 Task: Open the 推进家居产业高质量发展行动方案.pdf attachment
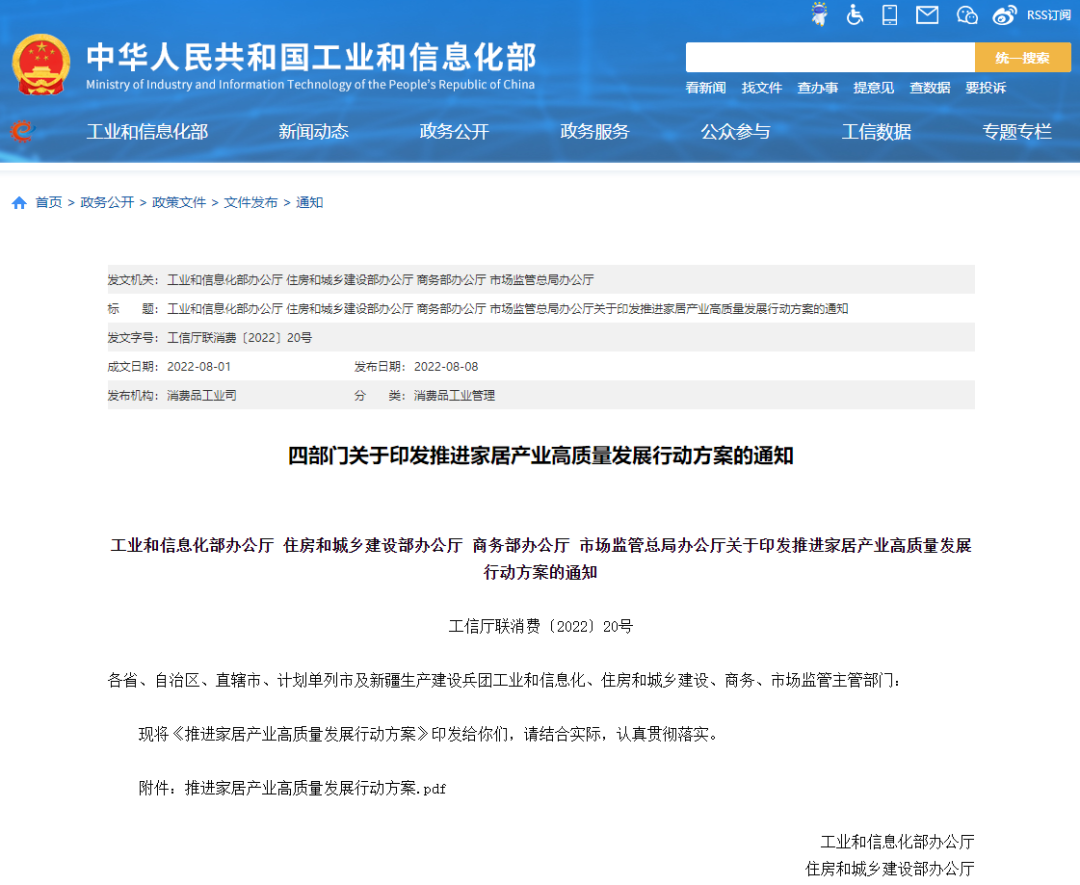(x=315, y=789)
